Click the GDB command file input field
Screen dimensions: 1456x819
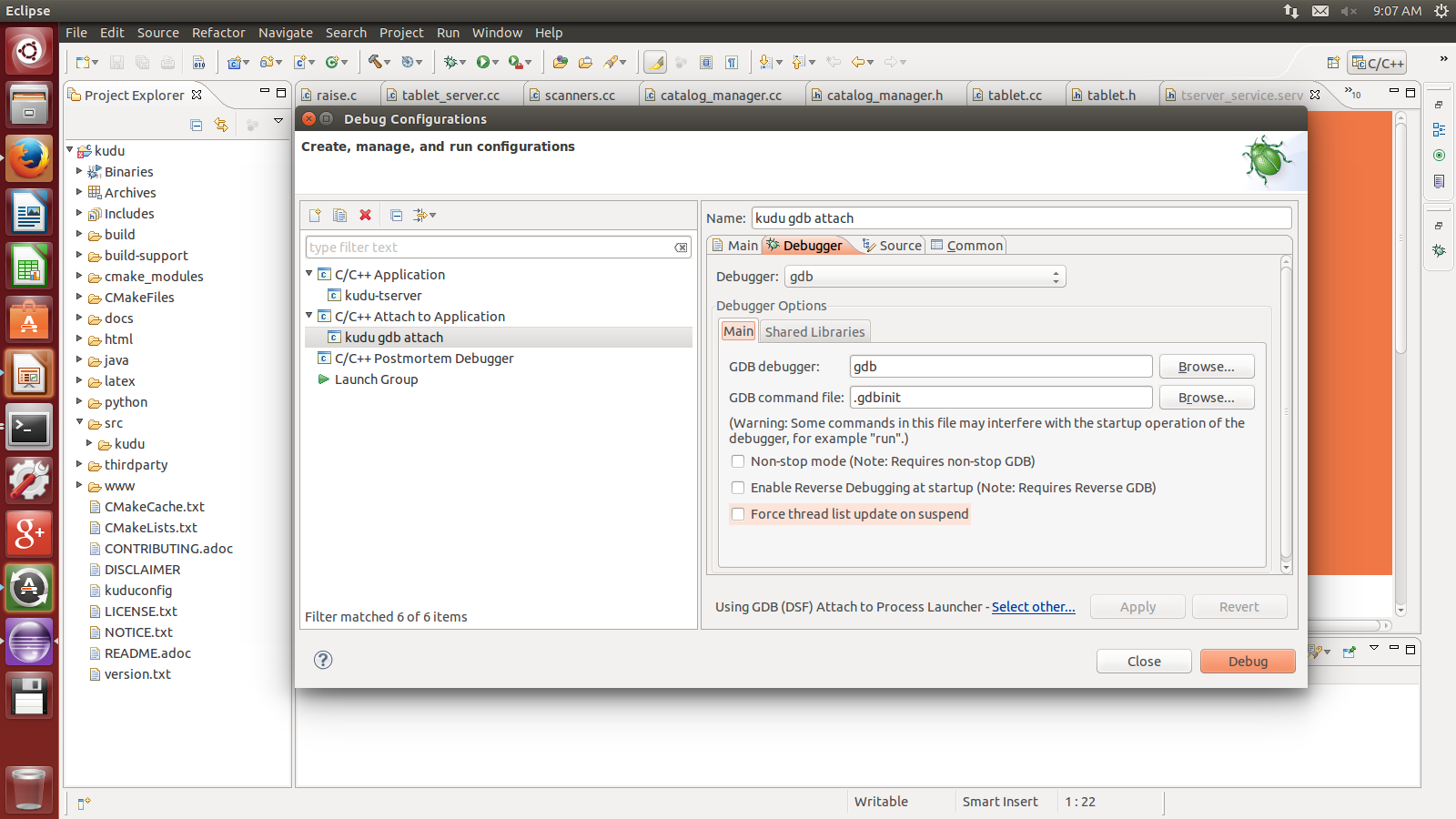pos(1001,398)
